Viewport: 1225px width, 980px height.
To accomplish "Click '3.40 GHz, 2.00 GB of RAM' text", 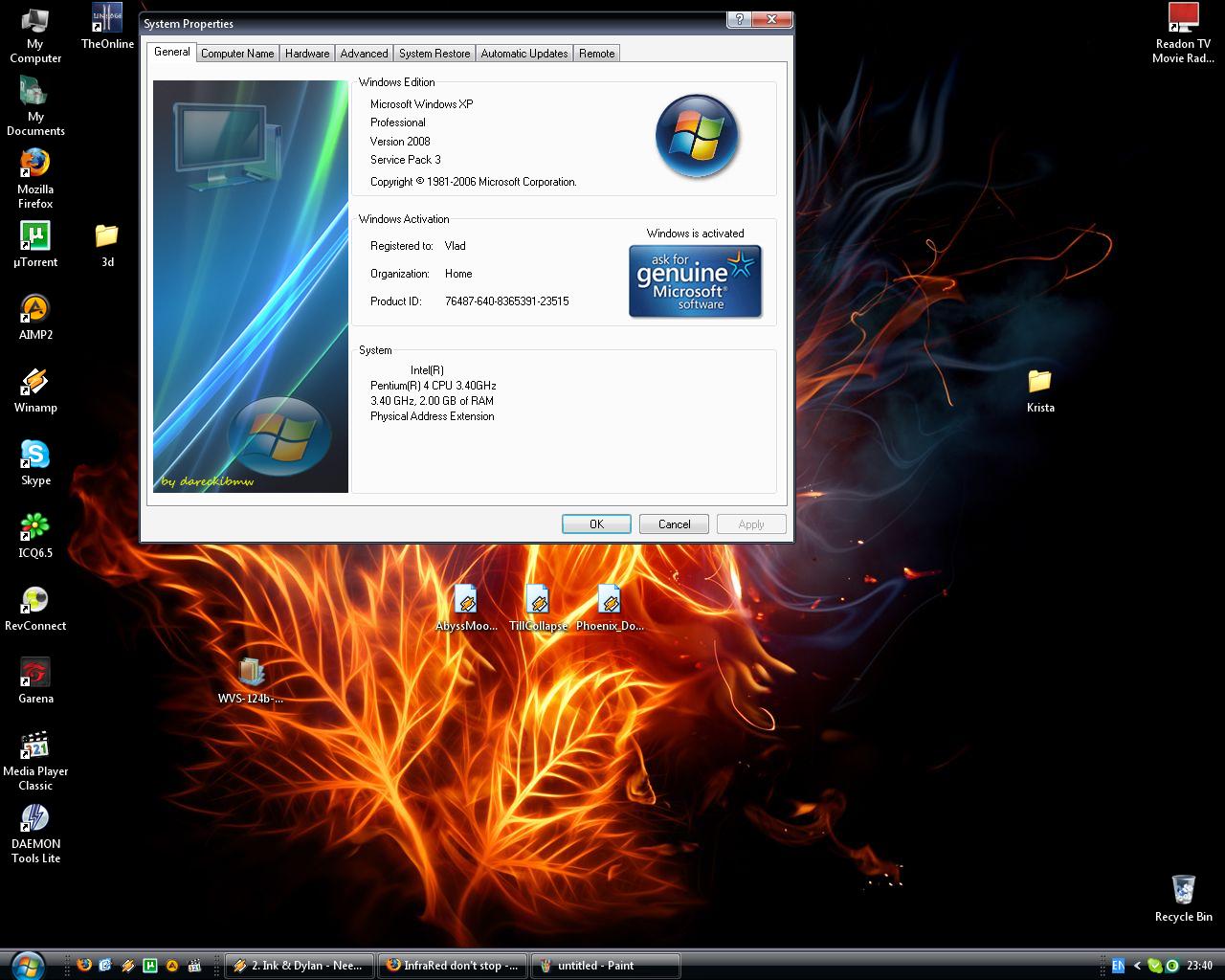I will 433,401.
